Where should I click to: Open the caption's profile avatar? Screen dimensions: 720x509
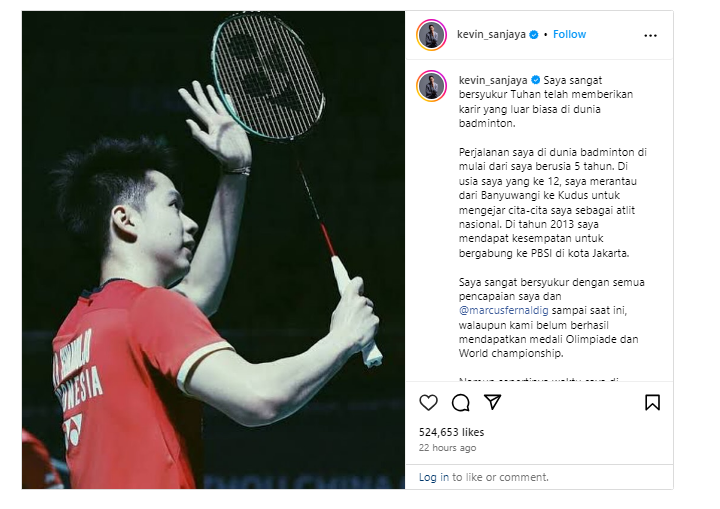click(431, 86)
